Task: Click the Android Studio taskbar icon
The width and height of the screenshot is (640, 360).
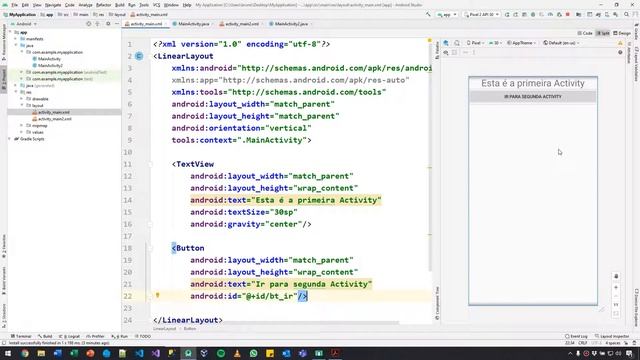Action: pos(188,353)
